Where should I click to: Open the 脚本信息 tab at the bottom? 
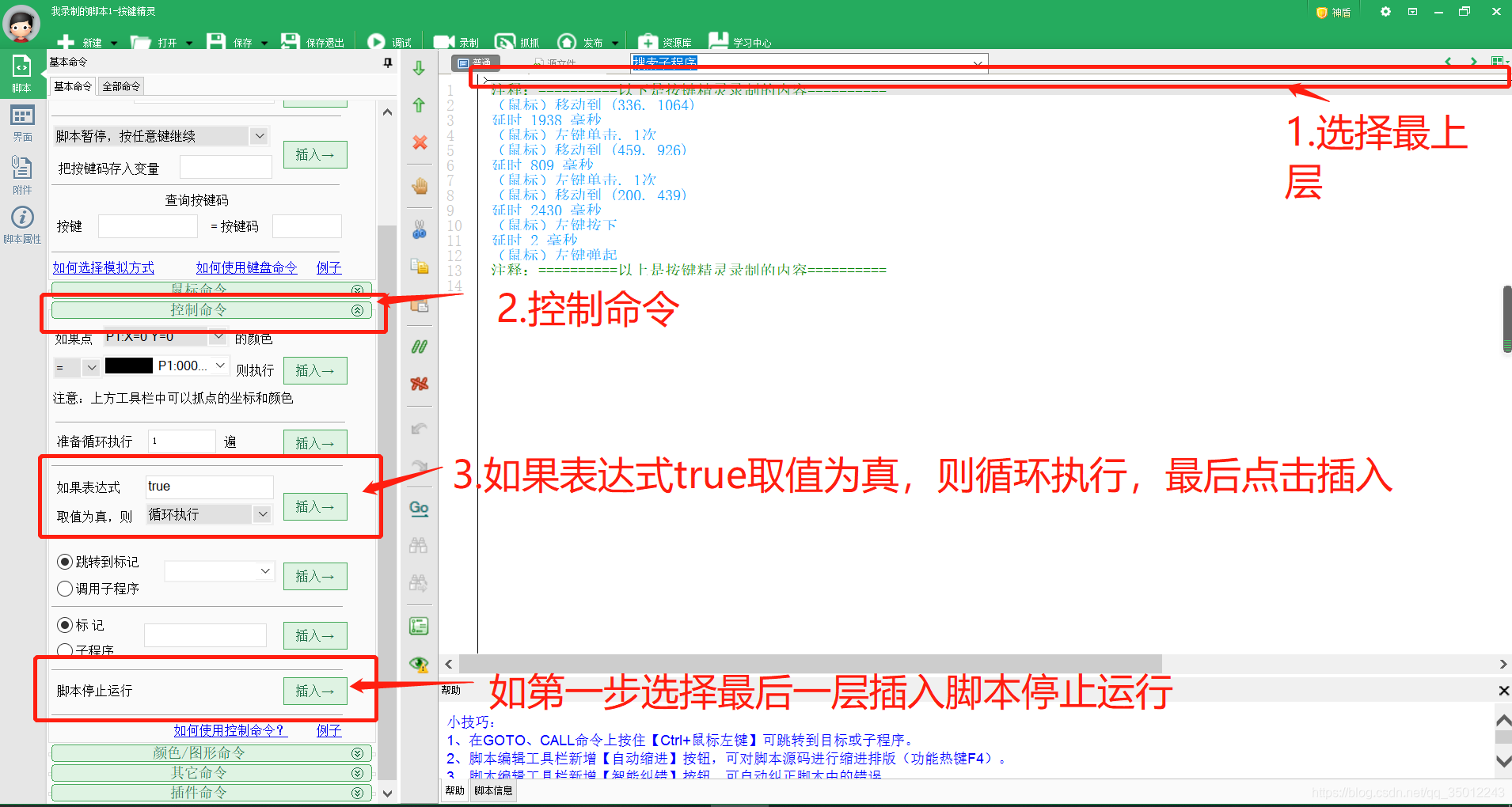tap(493, 790)
